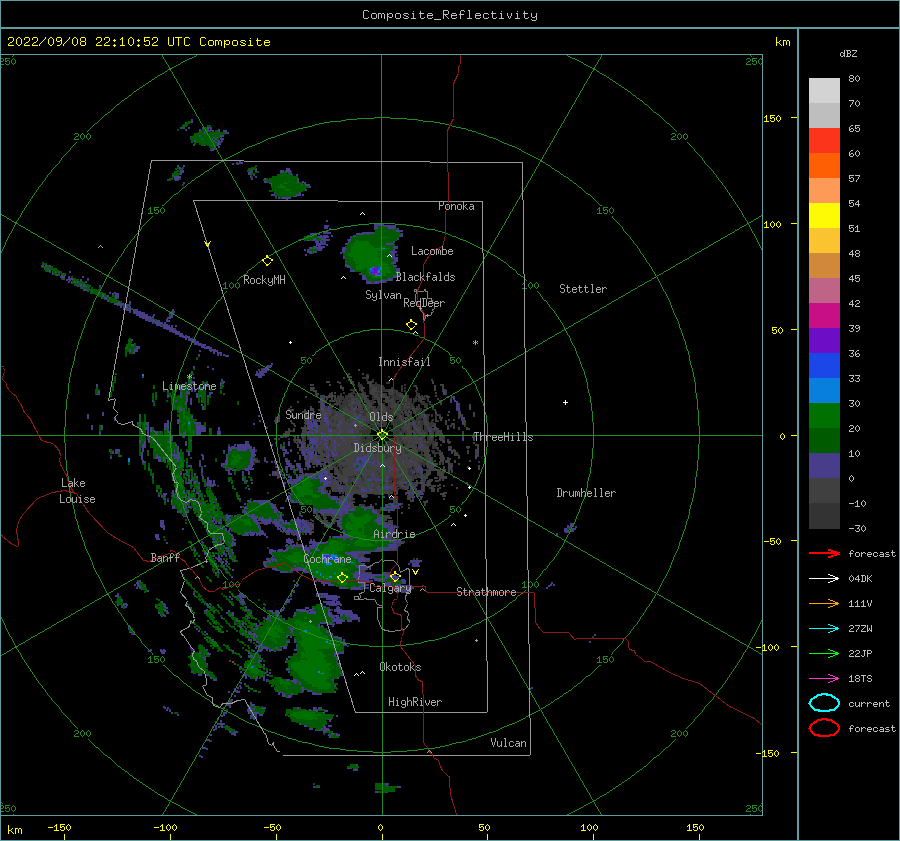
Task: Click the red forecast arrow in legend
Action: pos(824,553)
